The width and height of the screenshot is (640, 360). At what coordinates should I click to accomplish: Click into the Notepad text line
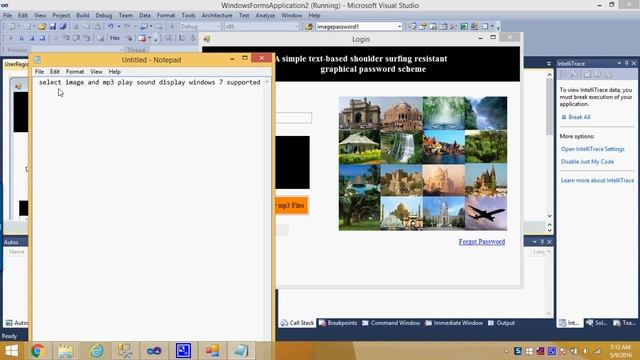pos(149,82)
